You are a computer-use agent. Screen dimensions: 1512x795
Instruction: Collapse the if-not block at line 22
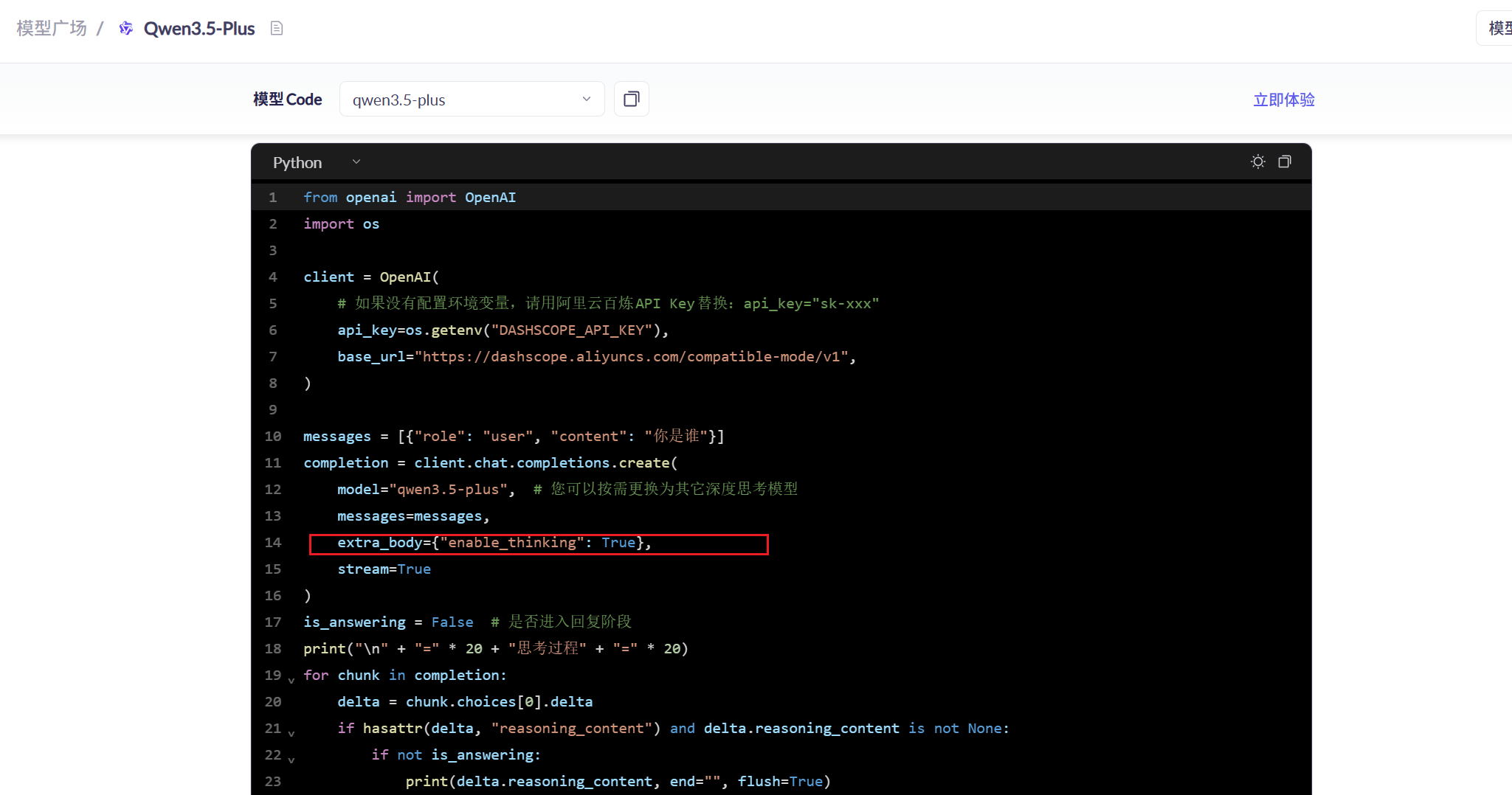click(291, 760)
